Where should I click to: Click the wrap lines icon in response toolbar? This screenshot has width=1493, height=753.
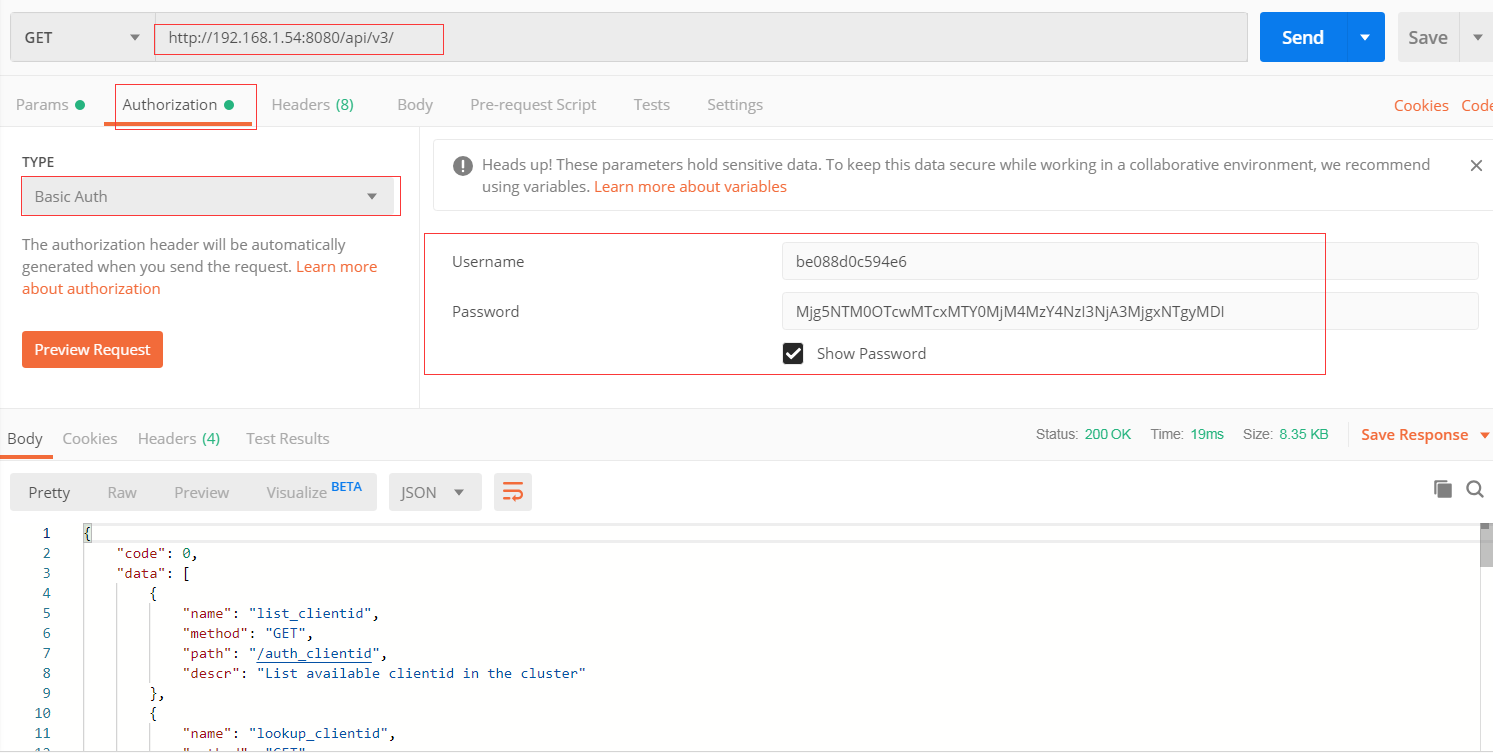tap(513, 492)
